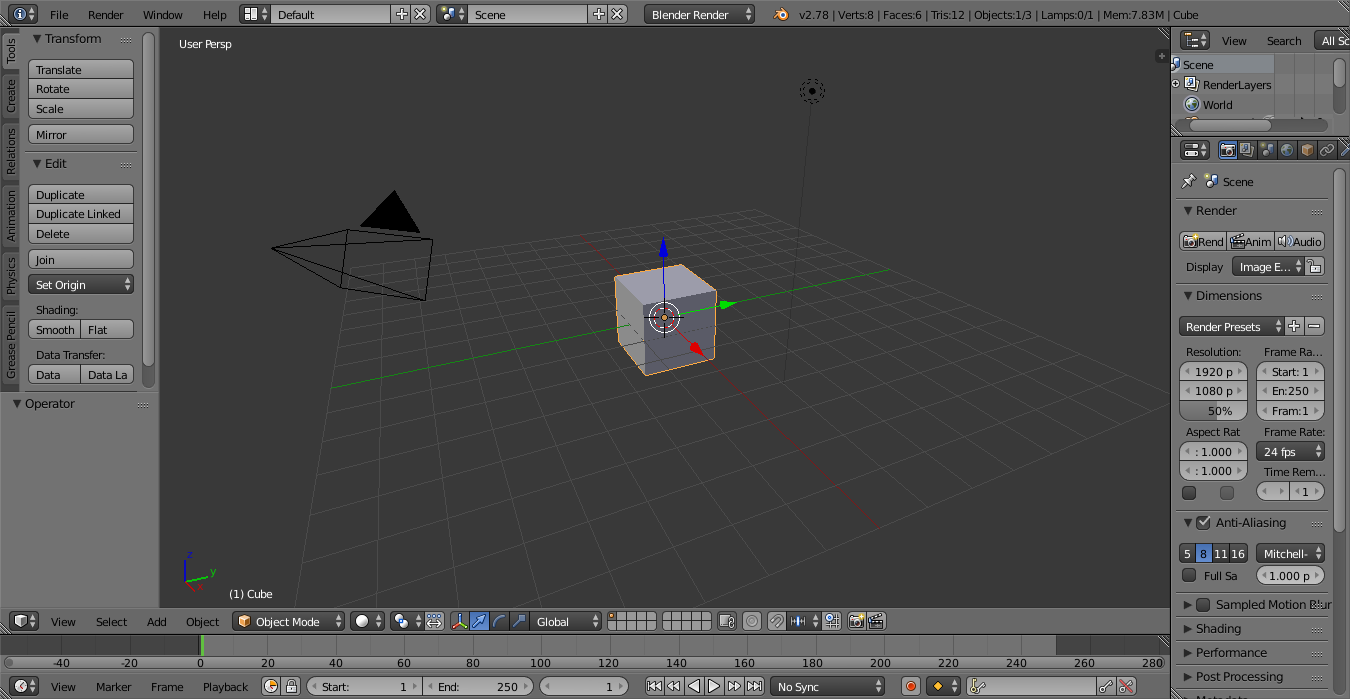Screen dimensions: 1350x699
Task: Play the animation forward
Action: 714,686
